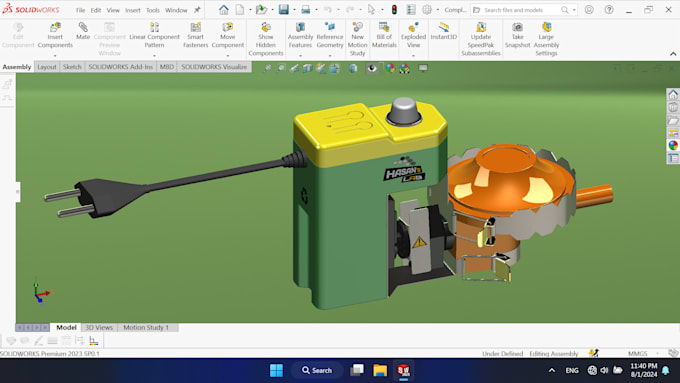This screenshot has height=383, width=680.
Task: Toggle Hide/Show Items eye icon
Action: [x=372, y=68]
